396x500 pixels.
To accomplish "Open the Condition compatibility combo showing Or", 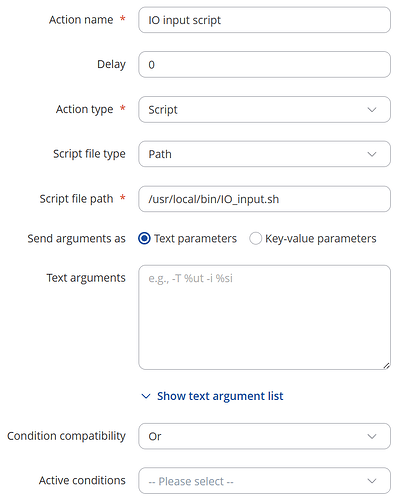I will point(264,436).
